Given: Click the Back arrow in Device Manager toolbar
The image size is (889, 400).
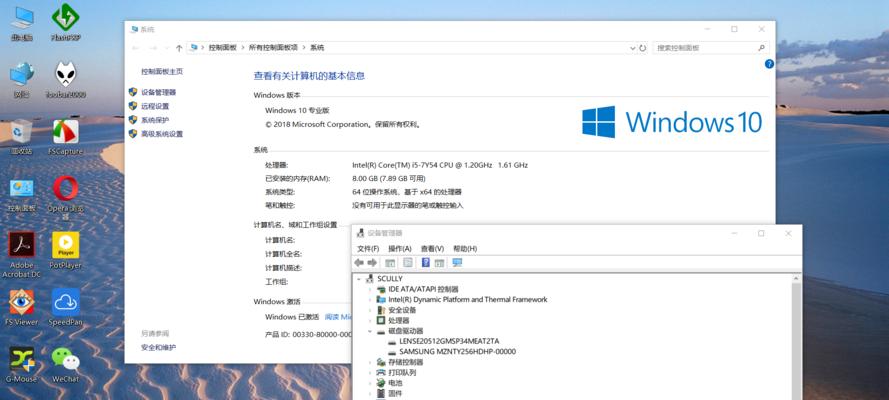Looking at the screenshot, I should (359, 263).
